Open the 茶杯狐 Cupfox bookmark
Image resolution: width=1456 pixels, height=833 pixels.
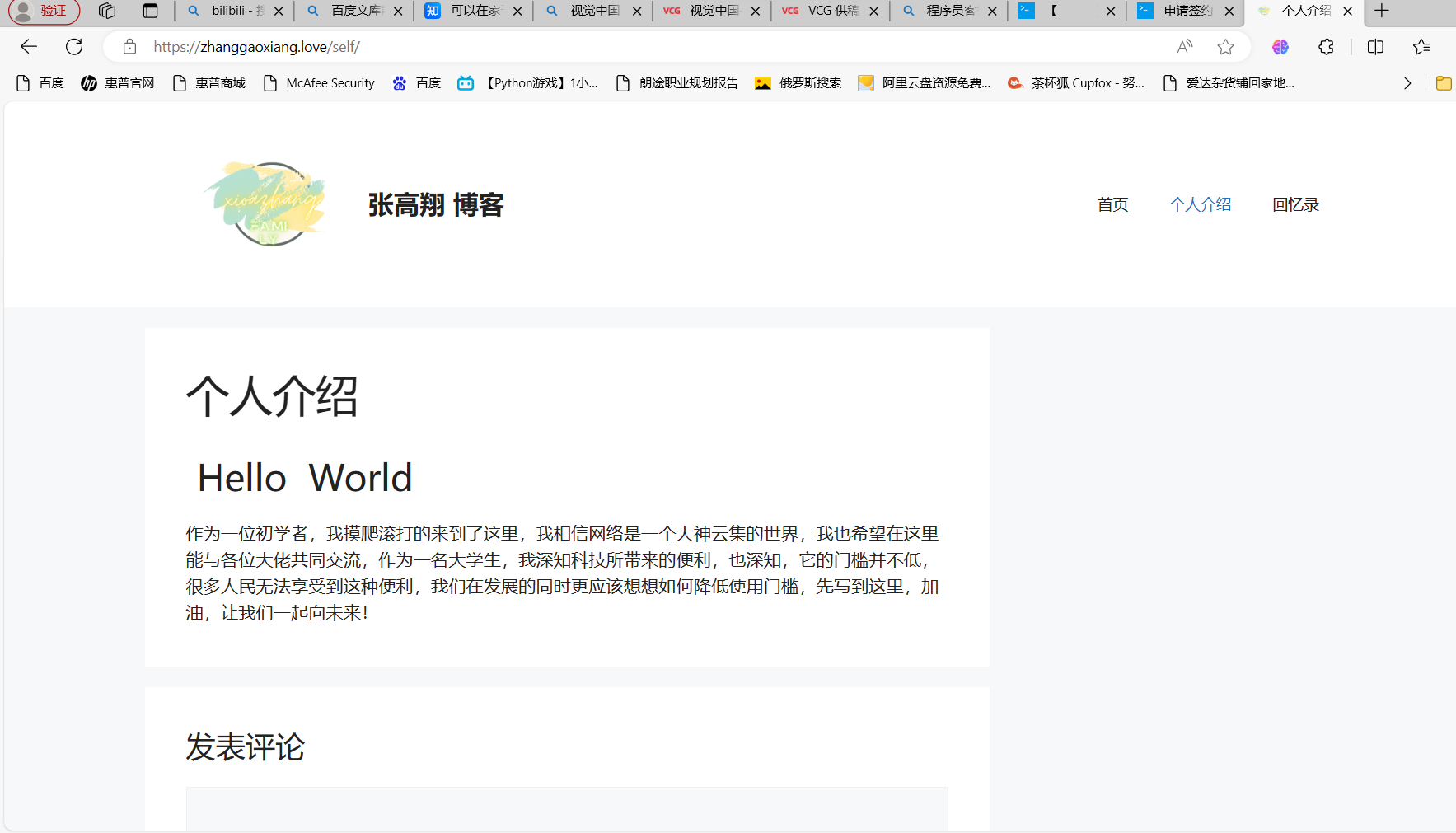tap(1076, 83)
